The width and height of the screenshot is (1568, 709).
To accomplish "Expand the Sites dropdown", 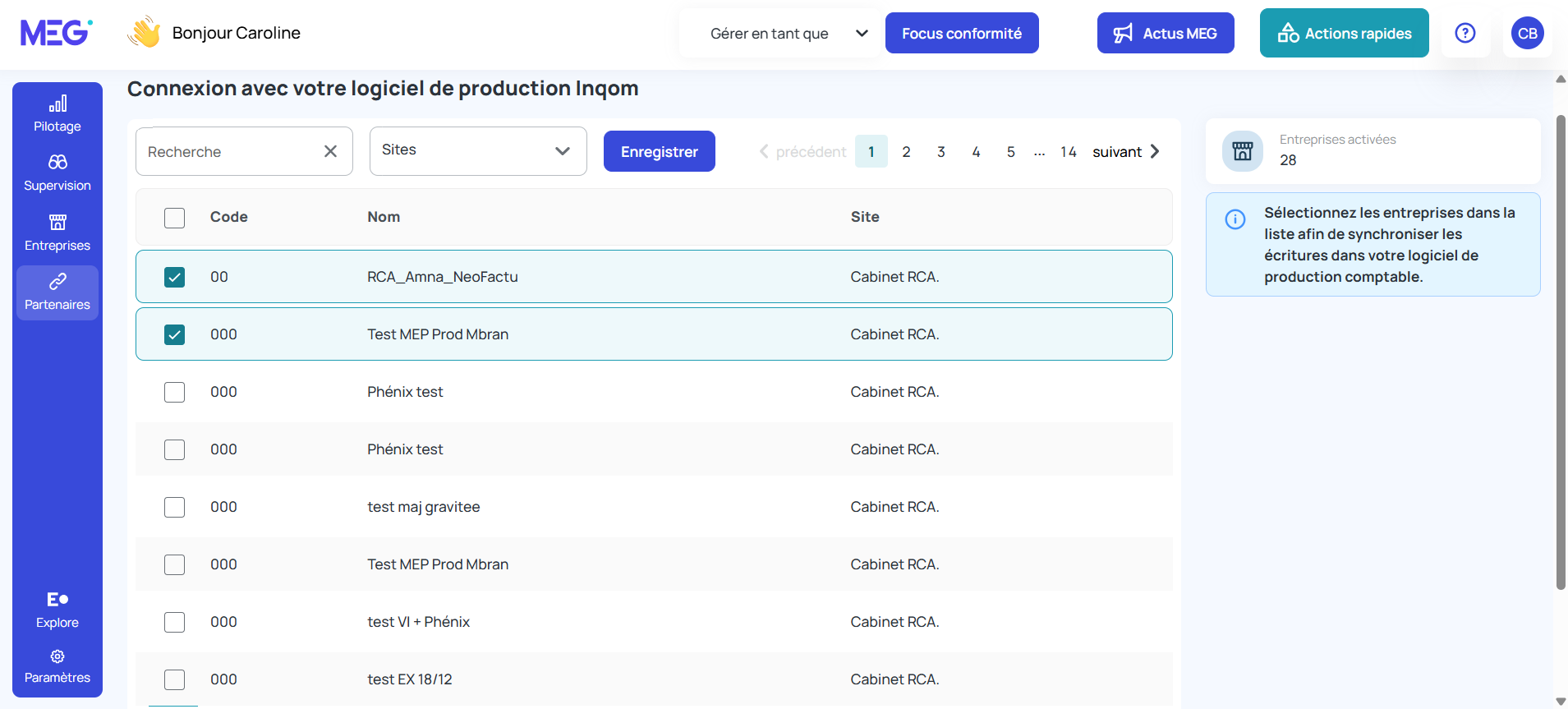I will pyautogui.click(x=478, y=151).
